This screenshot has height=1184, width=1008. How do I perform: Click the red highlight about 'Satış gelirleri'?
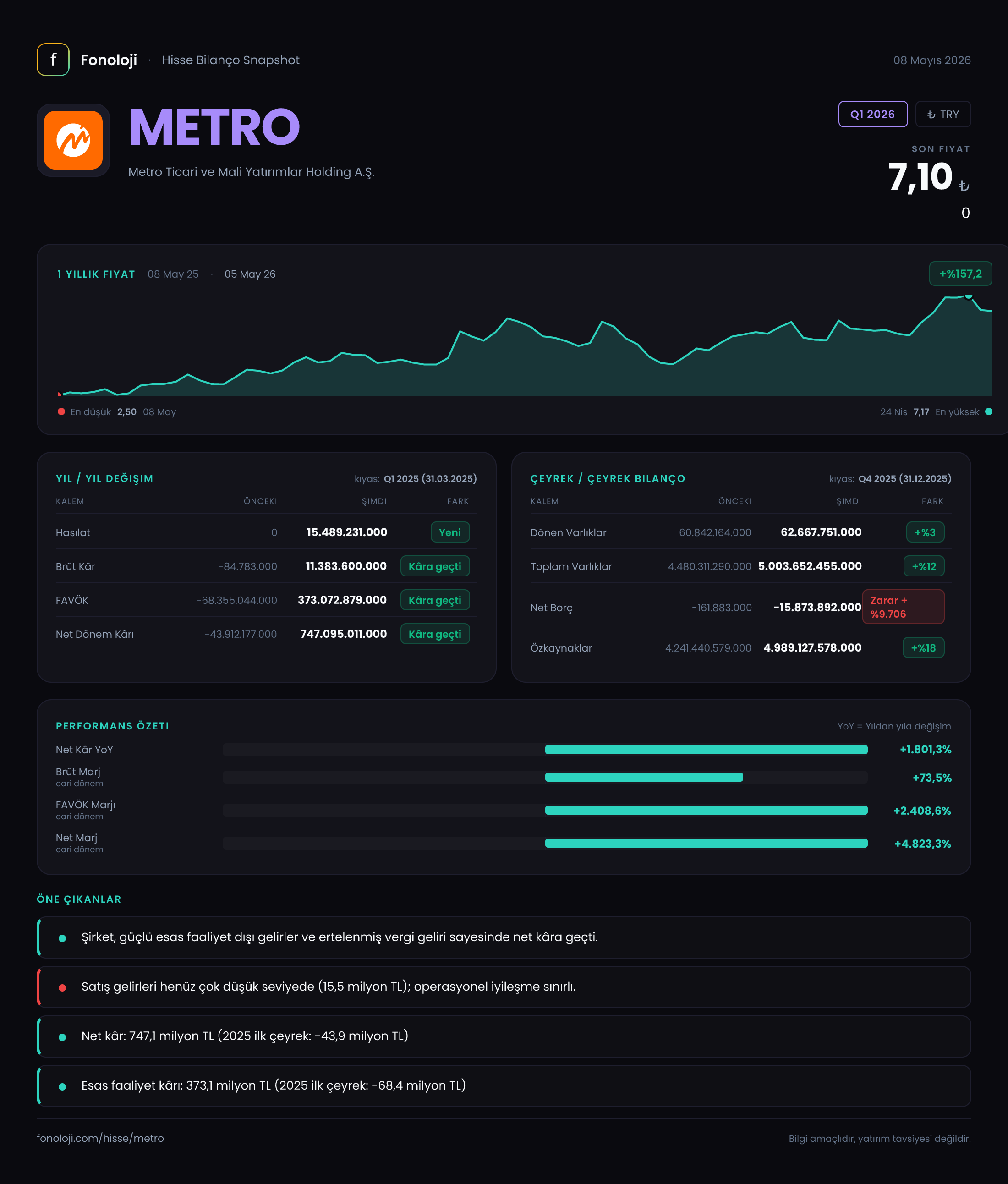504,987
